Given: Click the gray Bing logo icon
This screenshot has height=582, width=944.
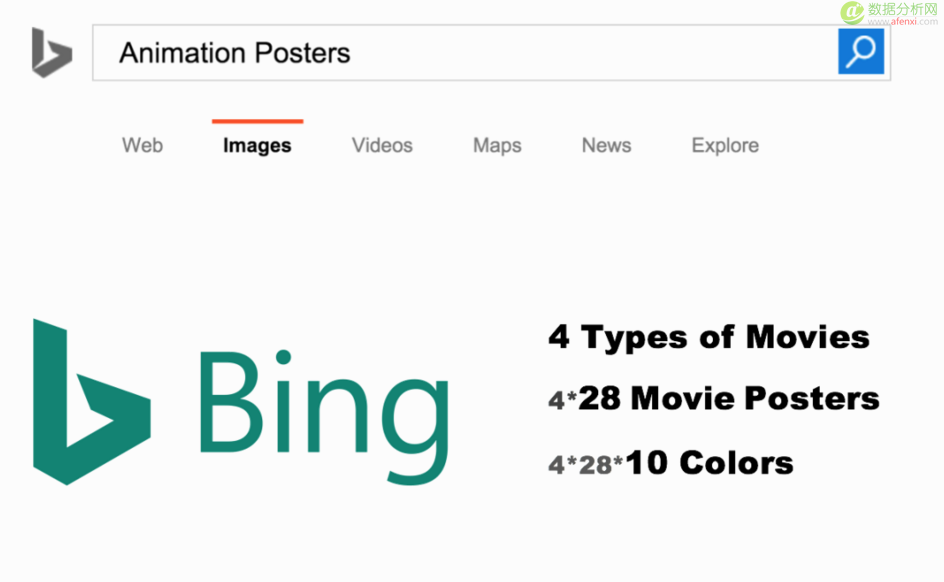Looking at the screenshot, I should pos(52,52).
